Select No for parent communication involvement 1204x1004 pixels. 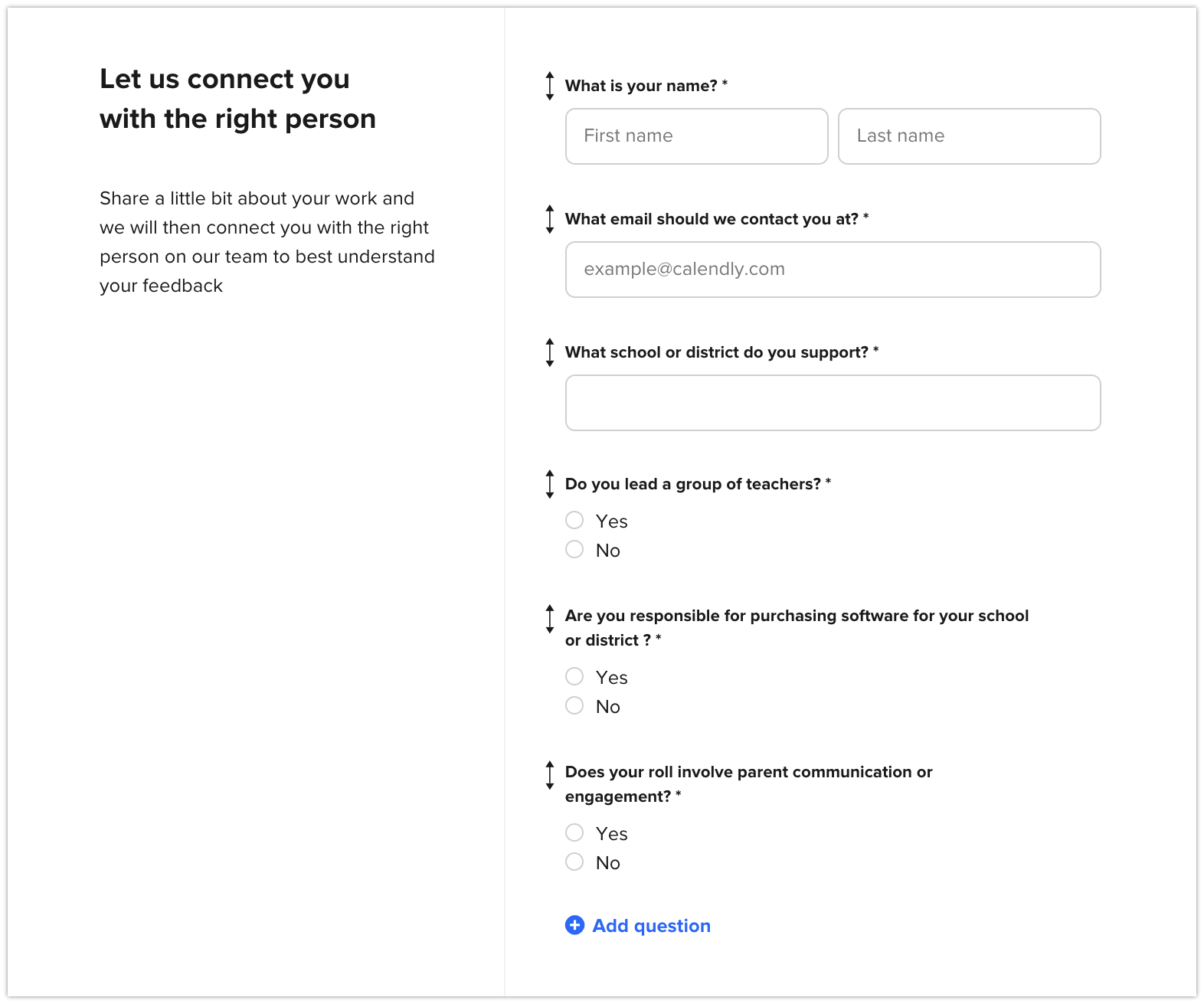coord(574,862)
